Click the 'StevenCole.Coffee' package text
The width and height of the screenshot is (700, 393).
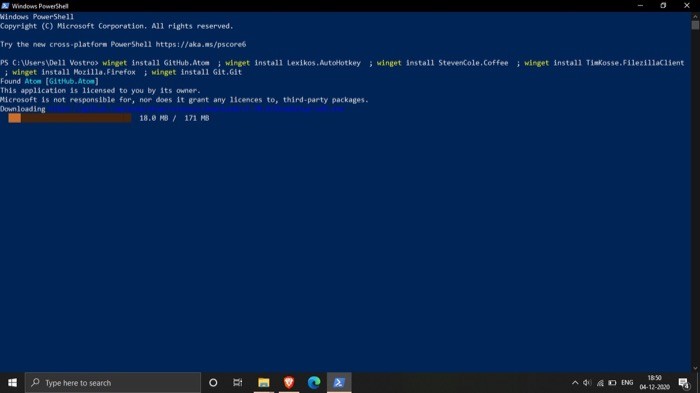pos(473,63)
